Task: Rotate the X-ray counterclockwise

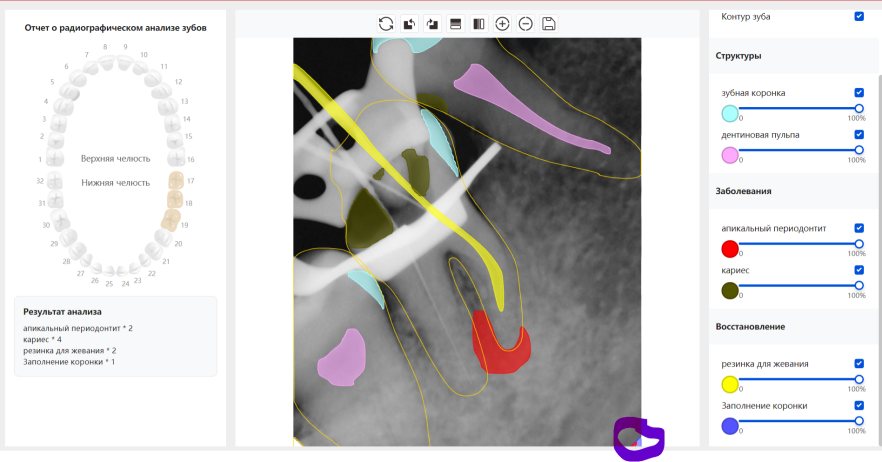Action: 409,23
